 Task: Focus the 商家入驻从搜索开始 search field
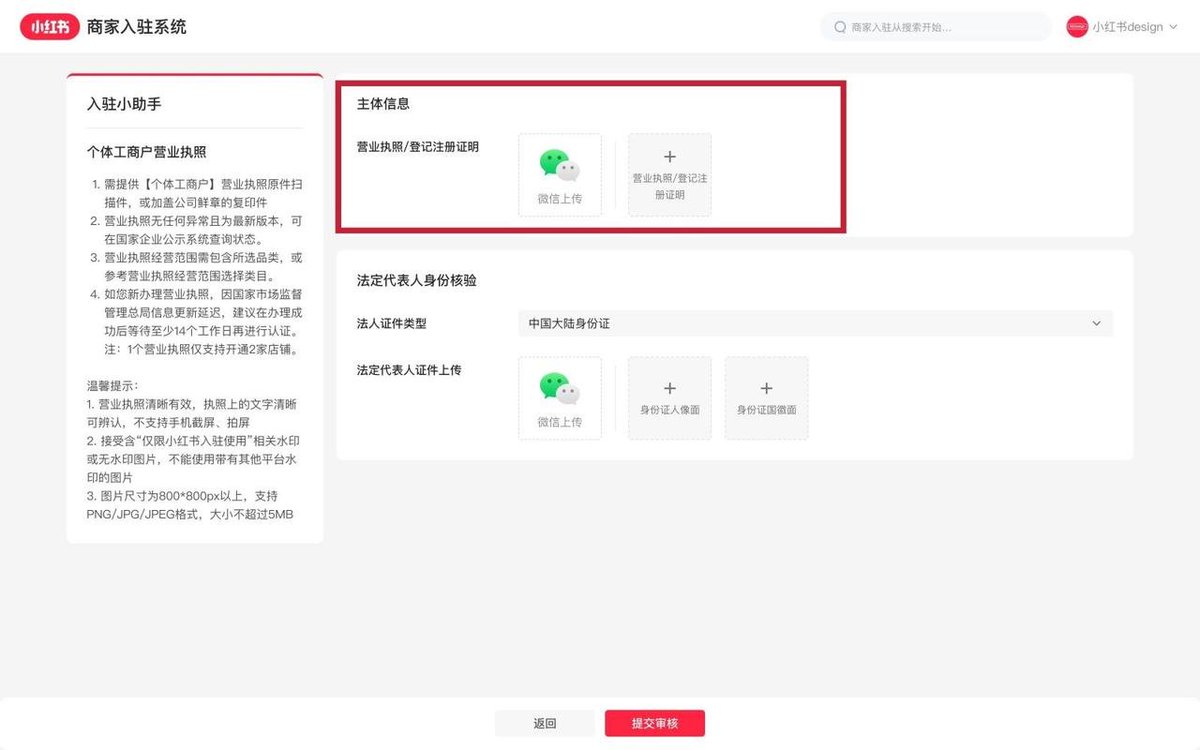click(935, 27)
